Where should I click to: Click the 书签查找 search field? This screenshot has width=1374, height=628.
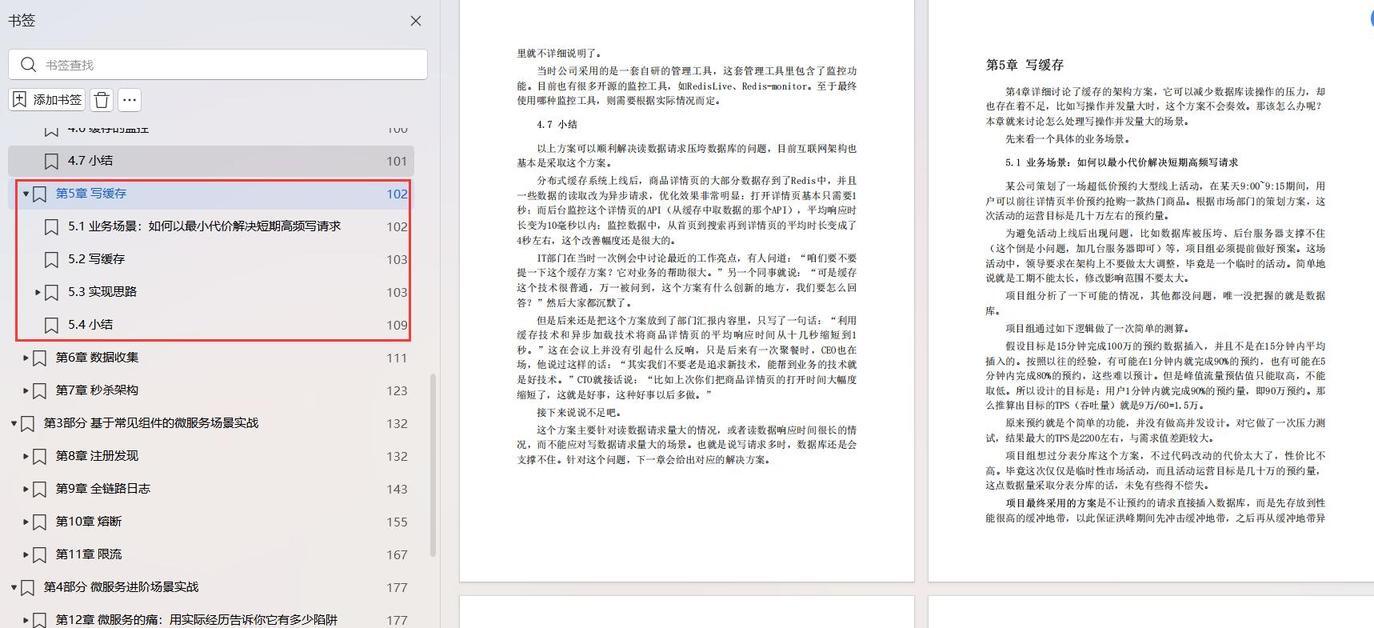[x=218, y=64]
